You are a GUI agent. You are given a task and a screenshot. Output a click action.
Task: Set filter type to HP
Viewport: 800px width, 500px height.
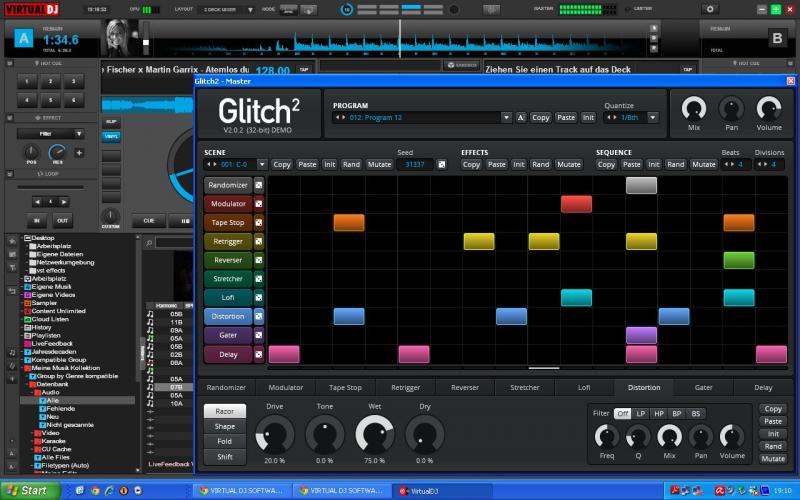click(659, 414)
